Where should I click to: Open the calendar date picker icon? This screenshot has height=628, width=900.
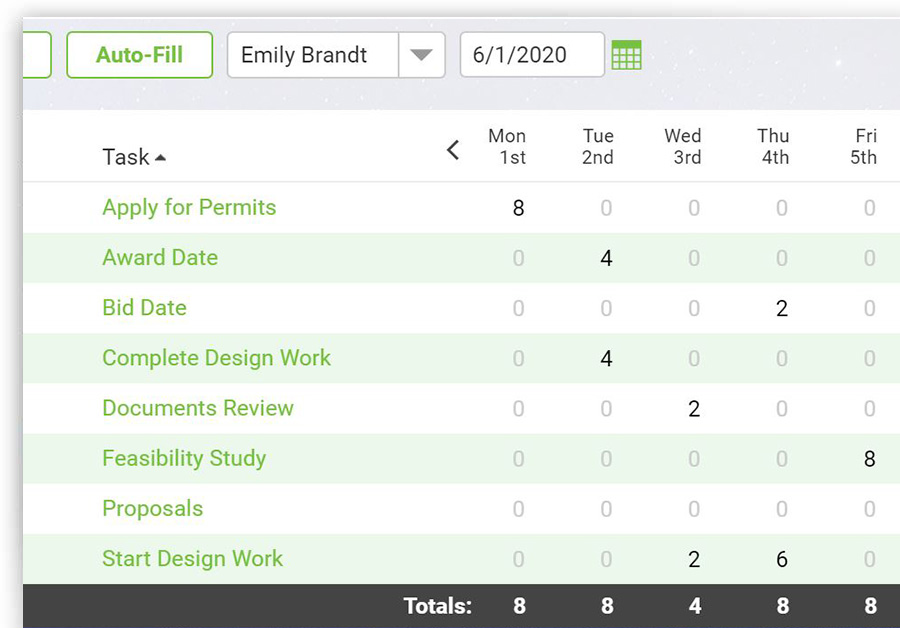626,55
